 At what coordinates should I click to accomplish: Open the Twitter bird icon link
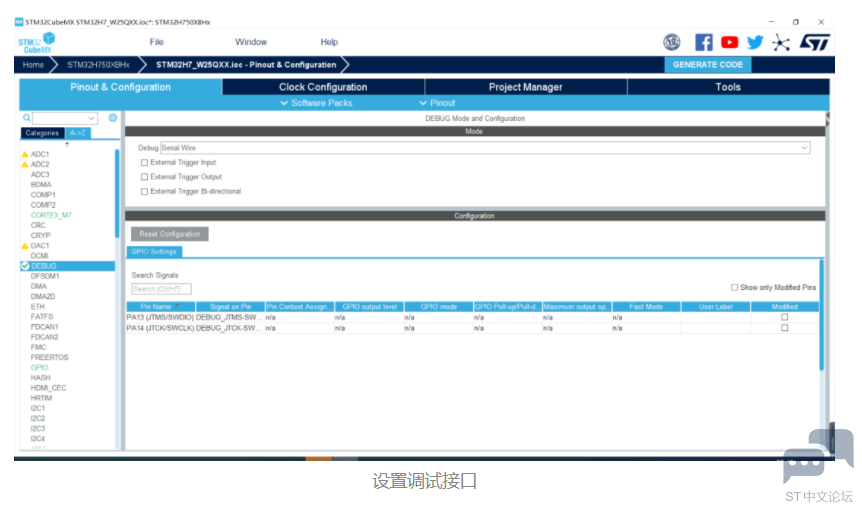click(x=755, y=42)
